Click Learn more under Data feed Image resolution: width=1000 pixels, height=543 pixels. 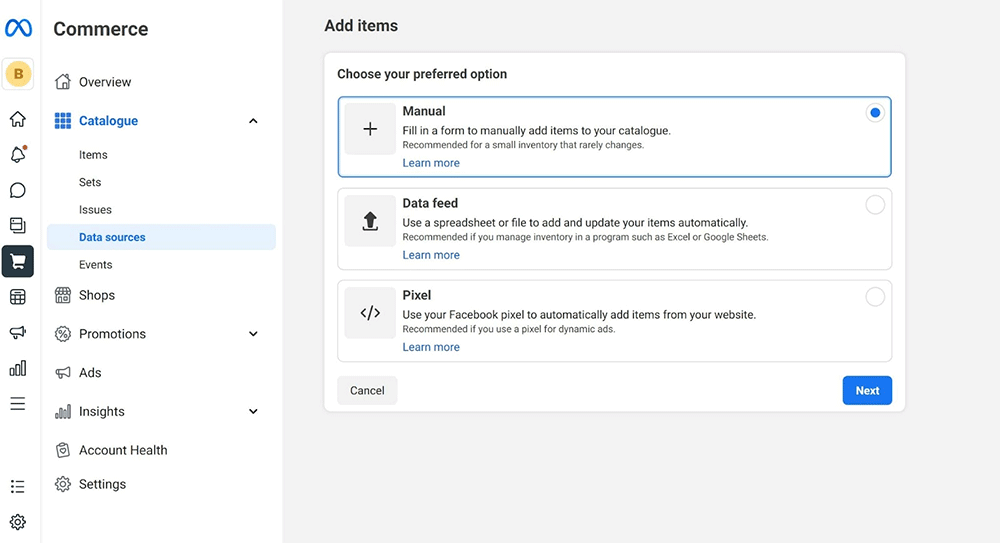[x=431, y=255]
